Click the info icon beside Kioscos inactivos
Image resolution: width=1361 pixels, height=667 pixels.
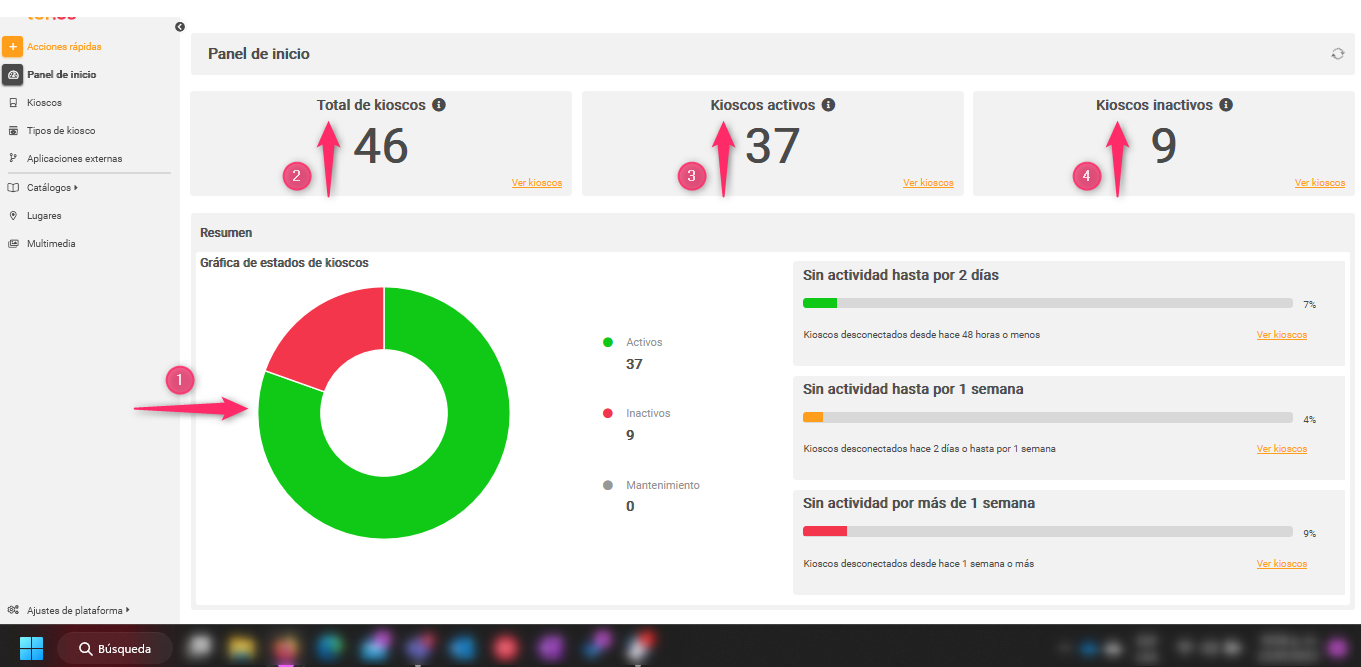point(1226,105)
